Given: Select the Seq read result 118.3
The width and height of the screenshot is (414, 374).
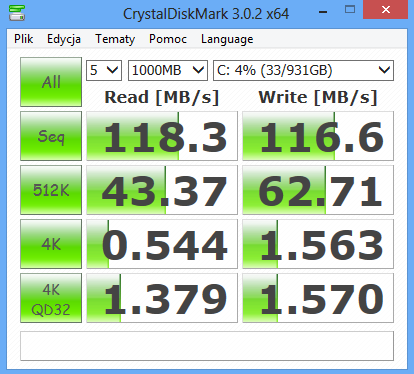Looking at the screenshot, I should (x=162, y=136).
